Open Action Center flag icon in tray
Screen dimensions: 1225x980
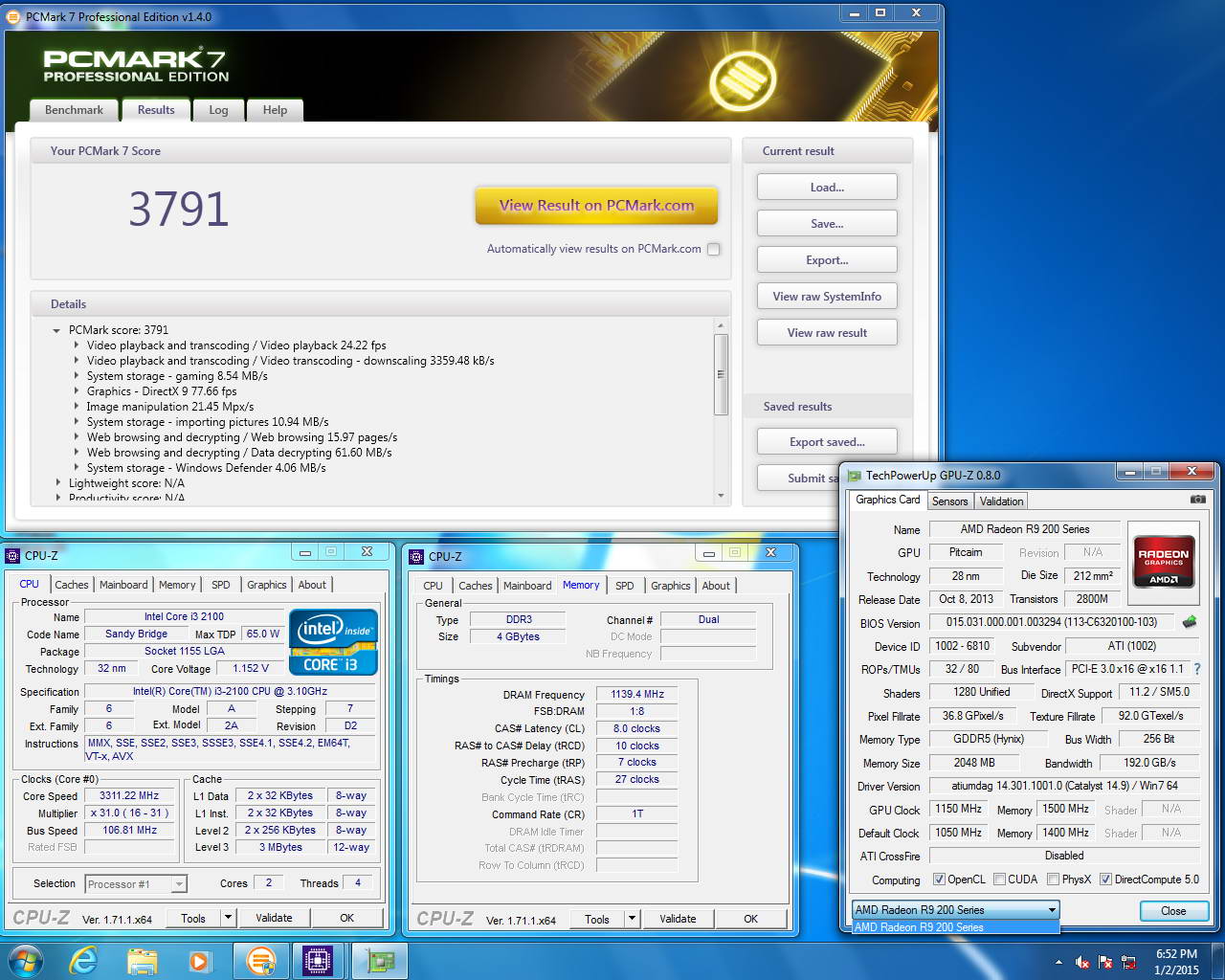pyautogui.click(x=1105, y=962)
